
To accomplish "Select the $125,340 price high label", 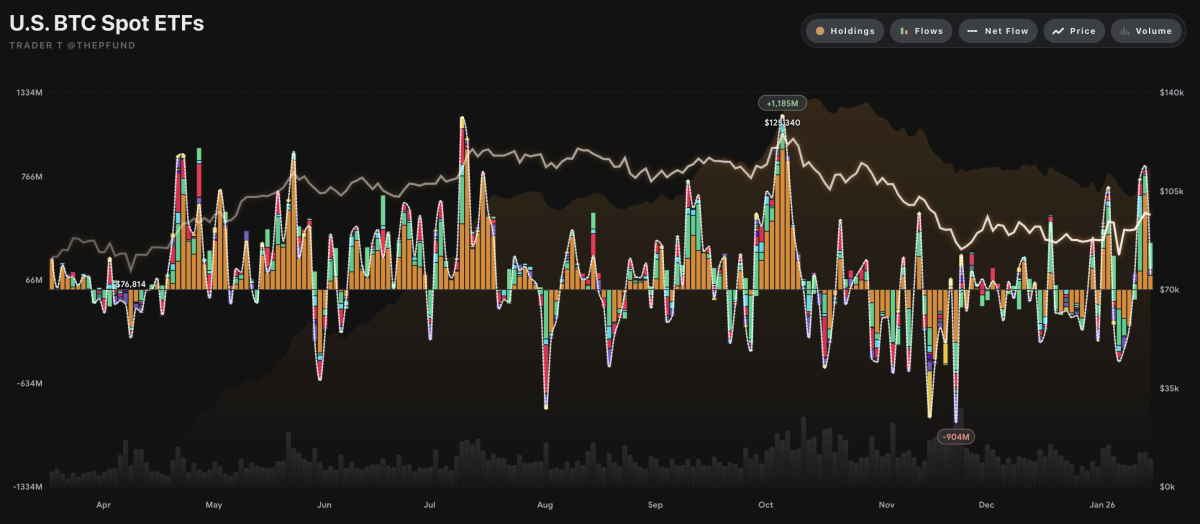I will [782, 122].
